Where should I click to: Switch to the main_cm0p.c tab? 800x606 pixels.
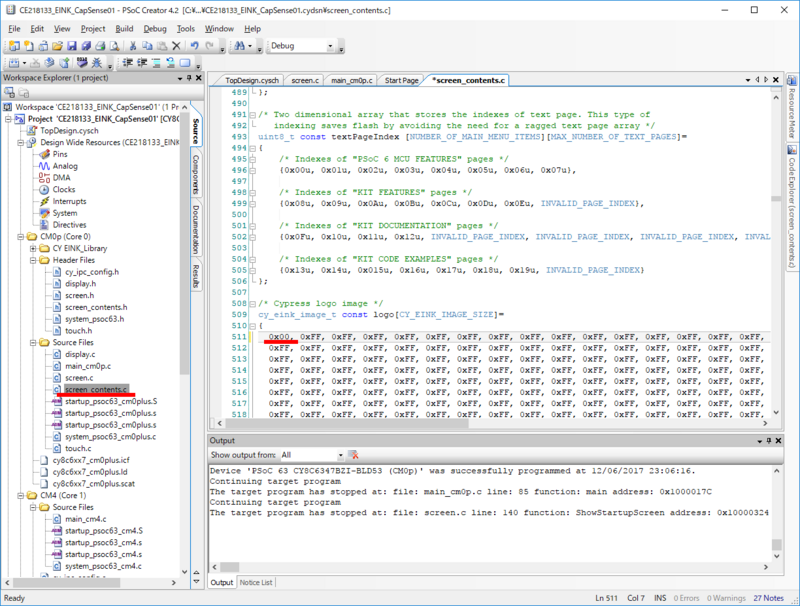[x=351, y=80]
